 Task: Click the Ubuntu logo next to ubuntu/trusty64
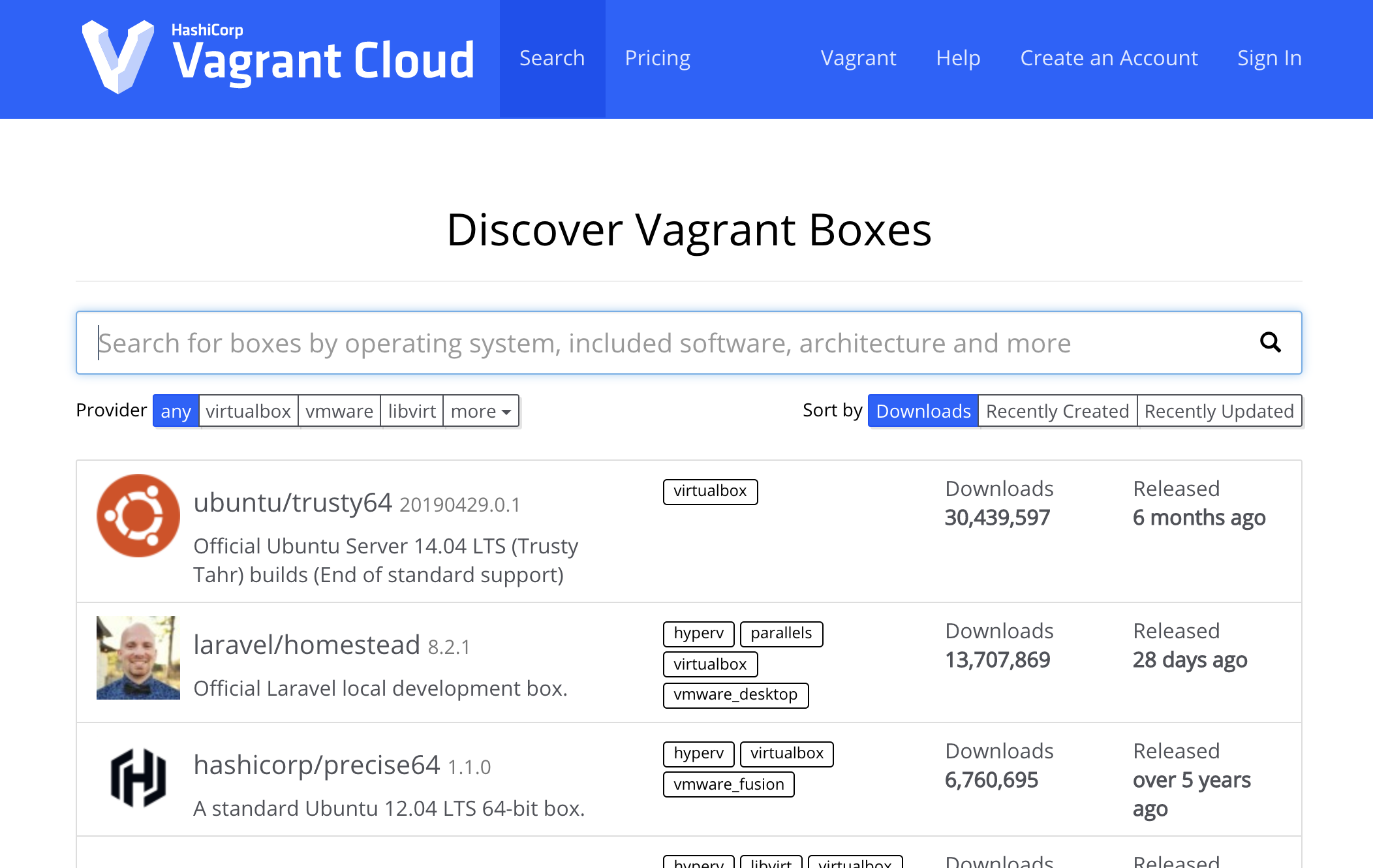pos(138,515)
